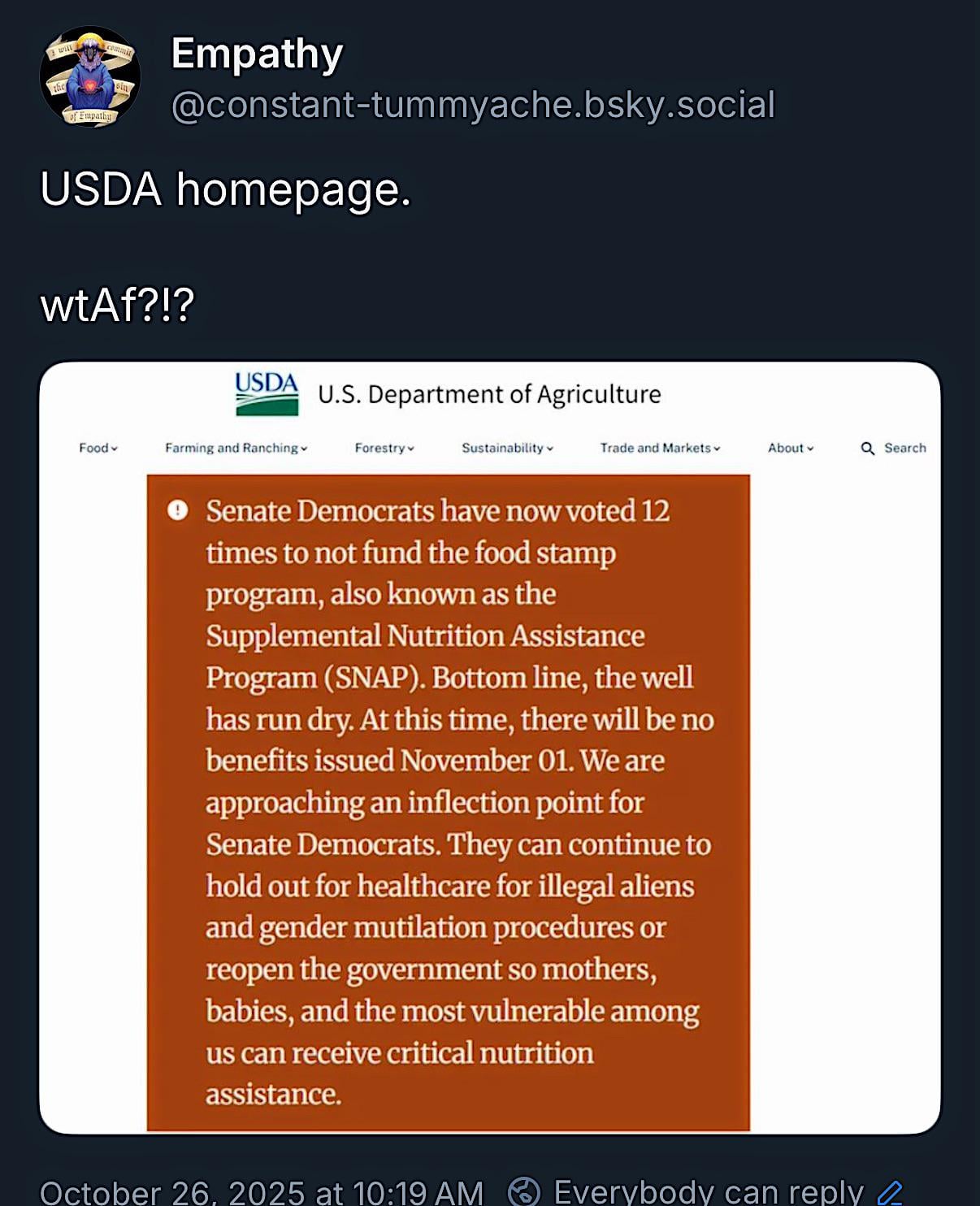Screen dimensions: 980x1206
Task: Expand the Trade and Markets menu
Action: pos(660,448)
